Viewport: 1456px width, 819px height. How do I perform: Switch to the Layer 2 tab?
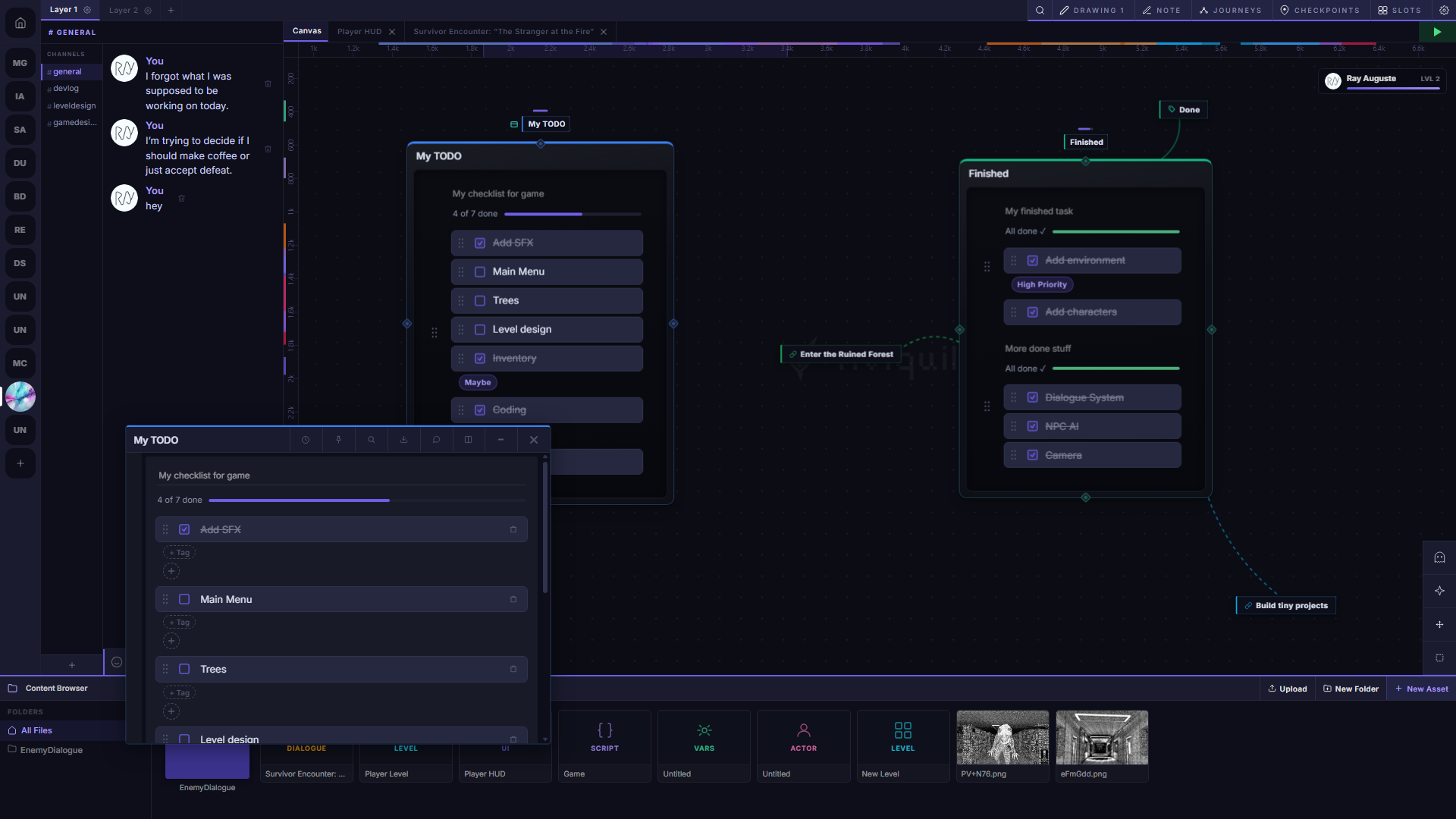coord(124,11)
